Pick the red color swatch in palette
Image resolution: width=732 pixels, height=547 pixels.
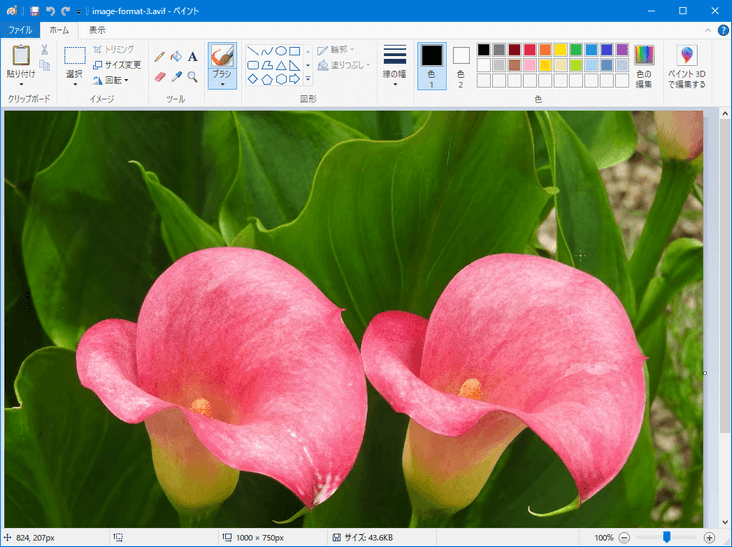tap(529, 50)
